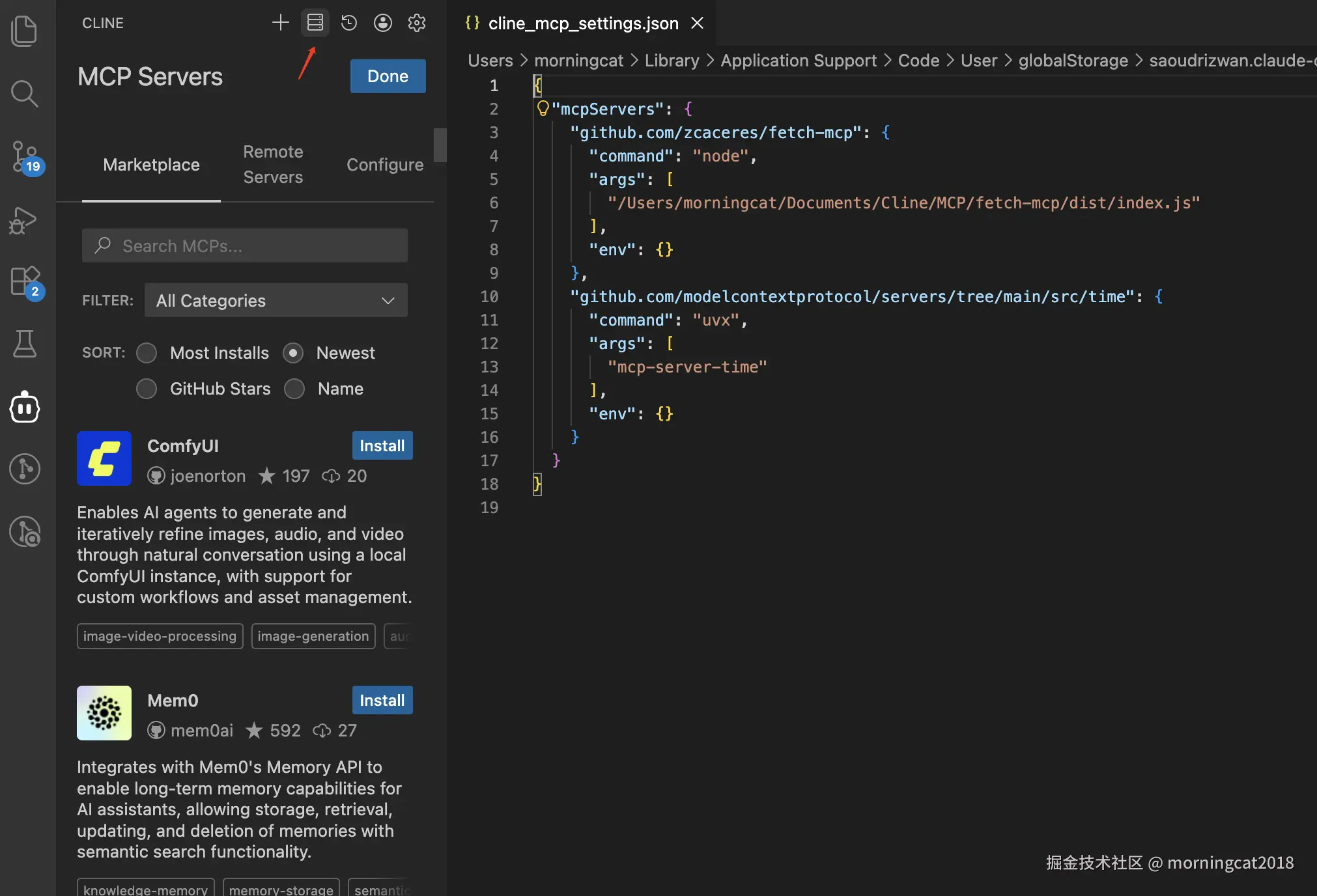The width and height of the screenshot is (1317, 896).
Task: Click the time server key on line 10
Action: (x=853, y=296)
